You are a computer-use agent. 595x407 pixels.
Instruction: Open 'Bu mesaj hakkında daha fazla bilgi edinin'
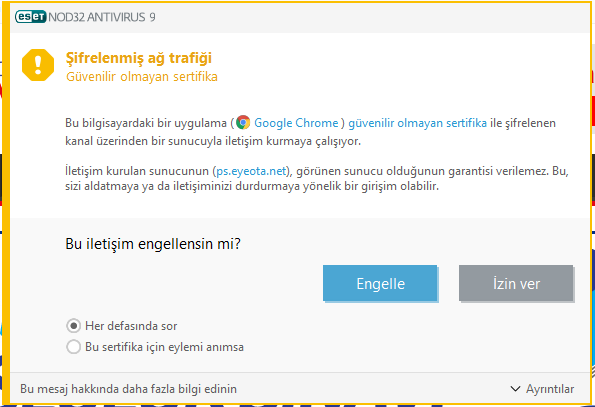[128, 389]
